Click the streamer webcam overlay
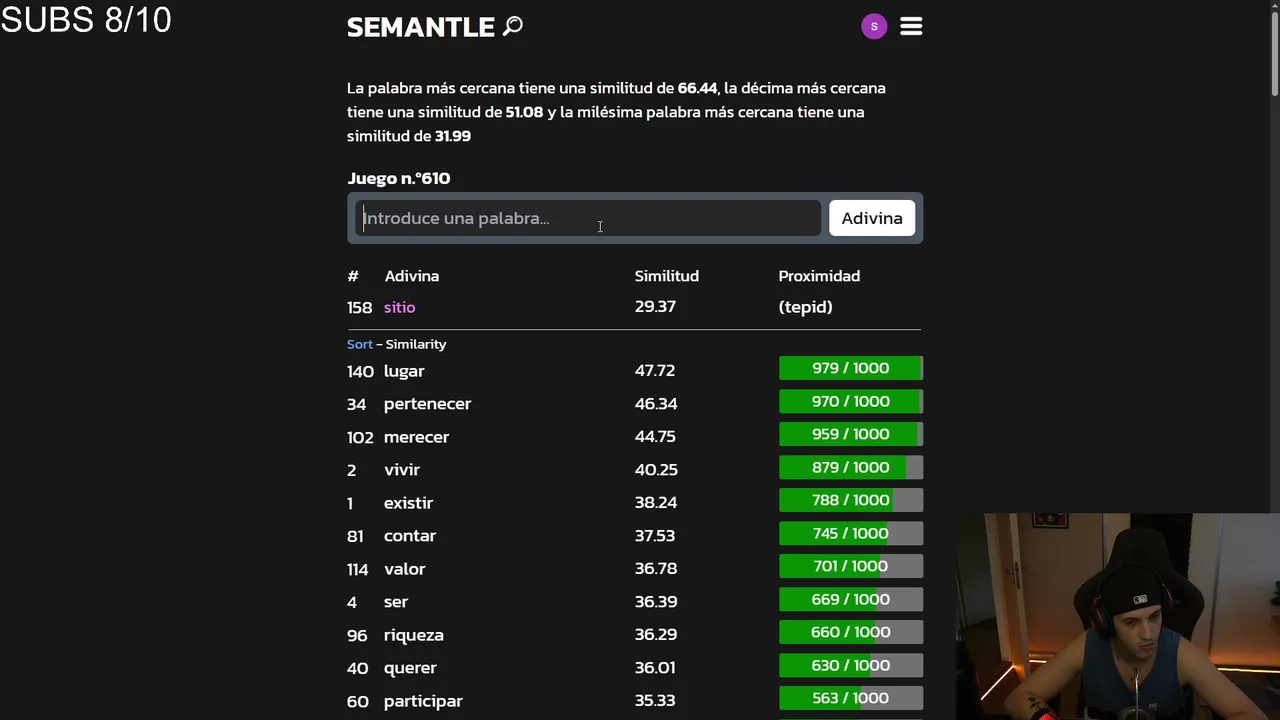 click(x=1117, y=616)
